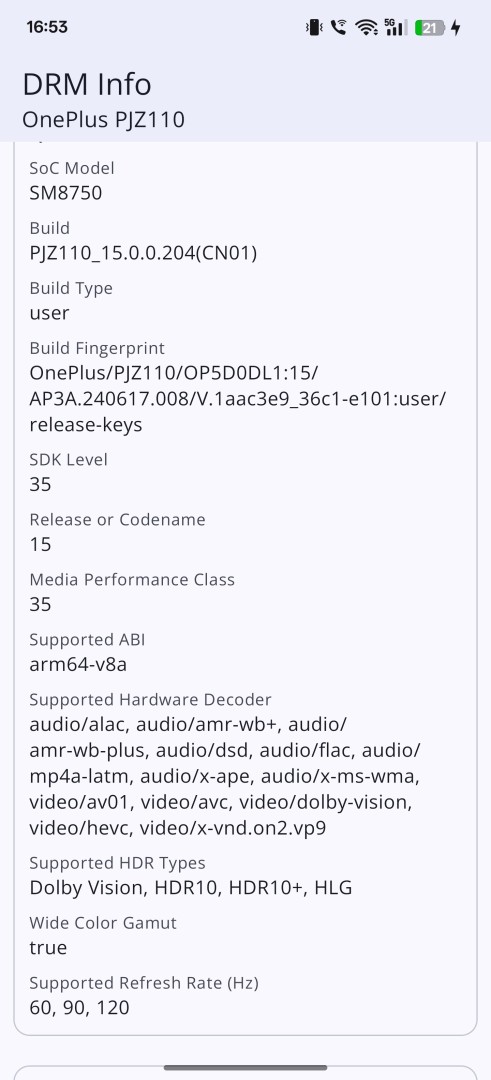Select the Build value PJZ110_15.0.0.204(CN01)
The width and height of the screenshot is (491, 1080).
pyautogui.click(x=143, y=253)
